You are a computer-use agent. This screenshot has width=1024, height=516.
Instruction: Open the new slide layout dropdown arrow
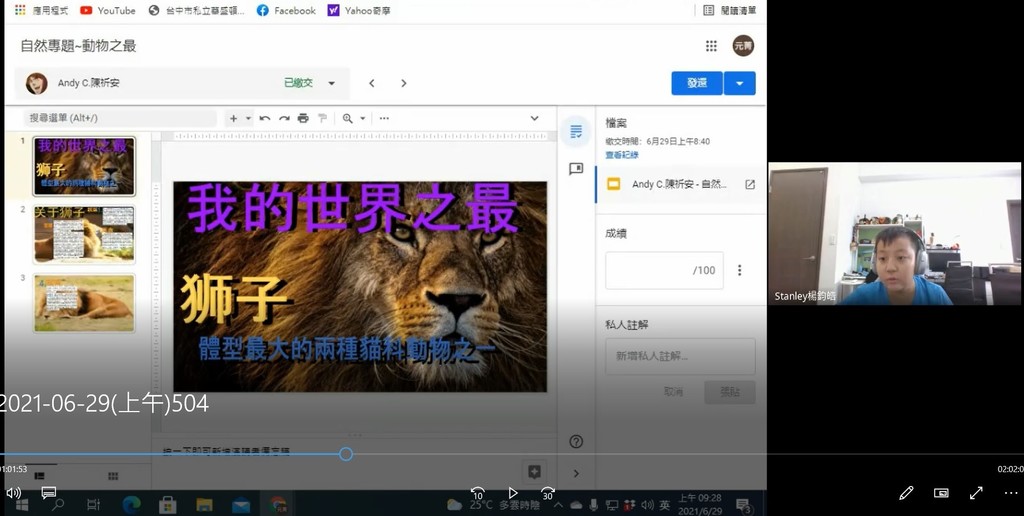click(x=248, y=118)
